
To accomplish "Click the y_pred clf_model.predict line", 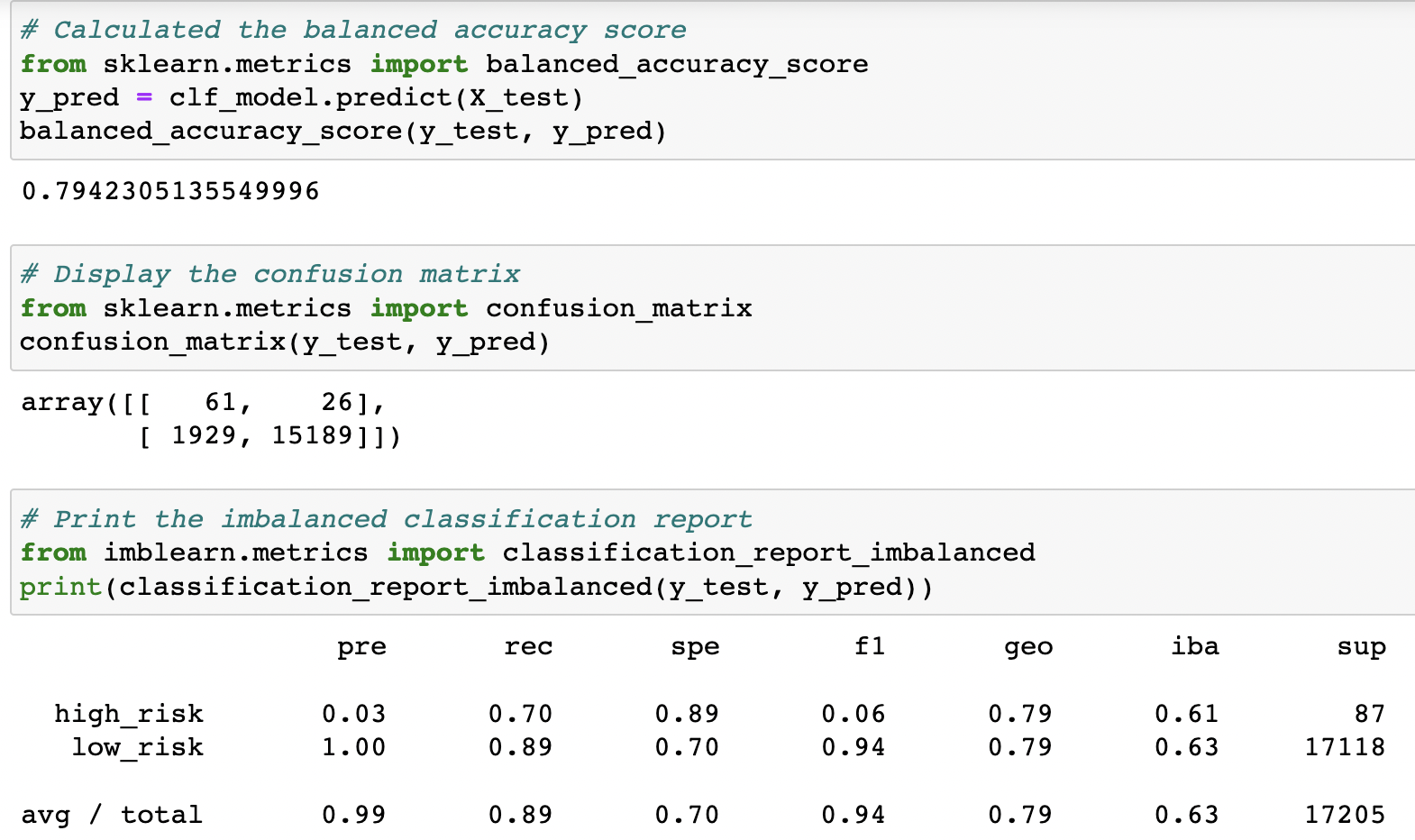I will click(302, 97).
